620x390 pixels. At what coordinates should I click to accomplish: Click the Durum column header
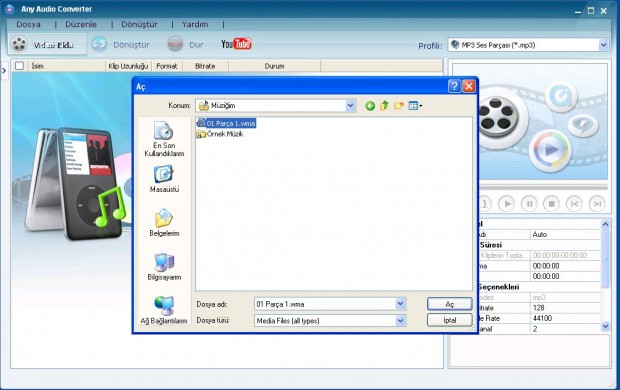pos(274,66)
